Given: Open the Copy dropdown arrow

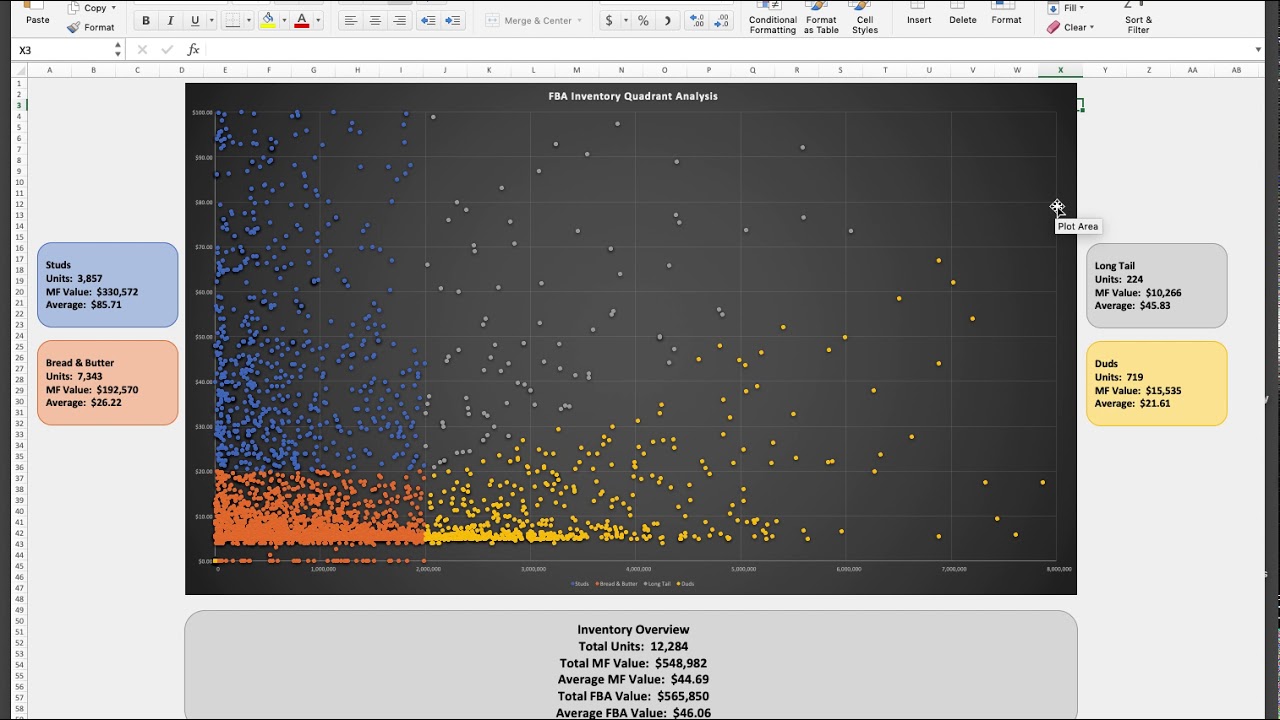Looking at the screenshot, I should pyautogui.click(x=114, y=8).
